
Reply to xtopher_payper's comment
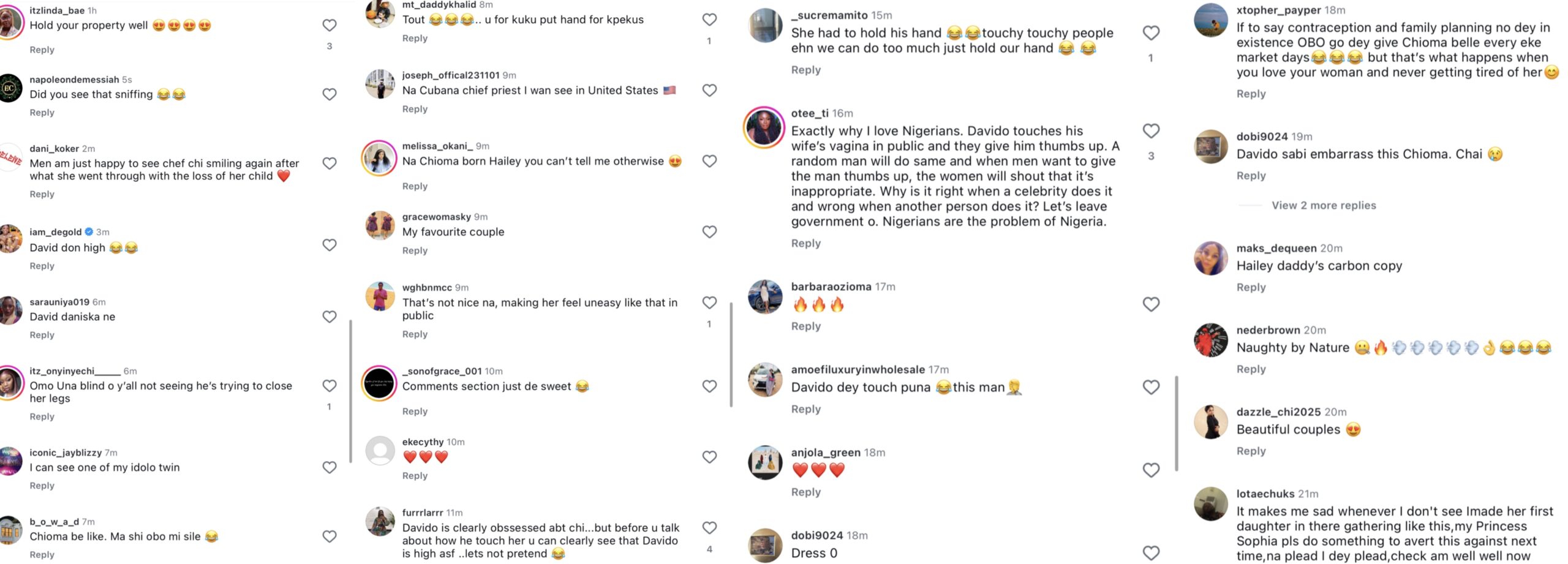click(1251, 94)
